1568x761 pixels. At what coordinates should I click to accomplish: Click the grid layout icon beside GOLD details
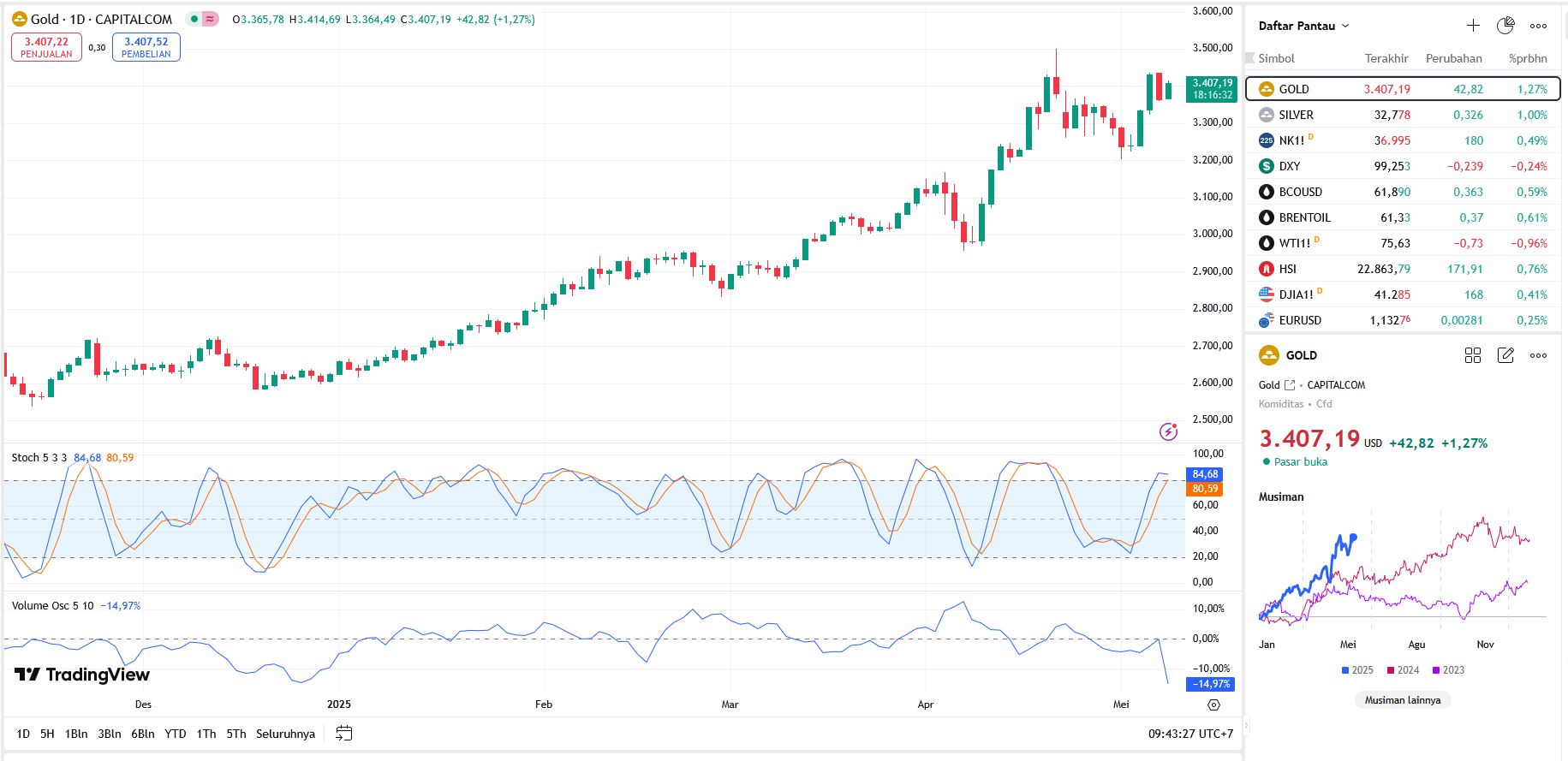click(x=1473, y=355)
